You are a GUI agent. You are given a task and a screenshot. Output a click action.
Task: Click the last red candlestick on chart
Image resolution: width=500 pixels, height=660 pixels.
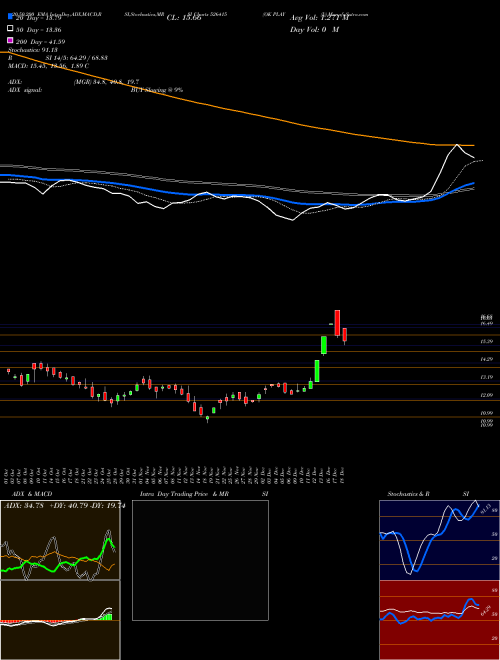coord(344,335)
